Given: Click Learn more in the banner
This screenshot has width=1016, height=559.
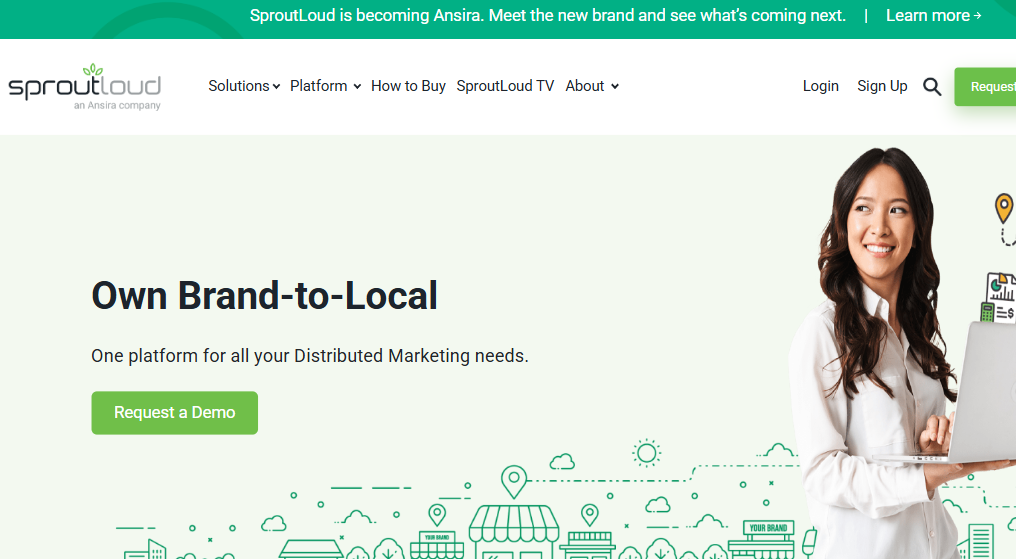Looking at the screenshot, I should pyautogui.click(x=933, y=16).
